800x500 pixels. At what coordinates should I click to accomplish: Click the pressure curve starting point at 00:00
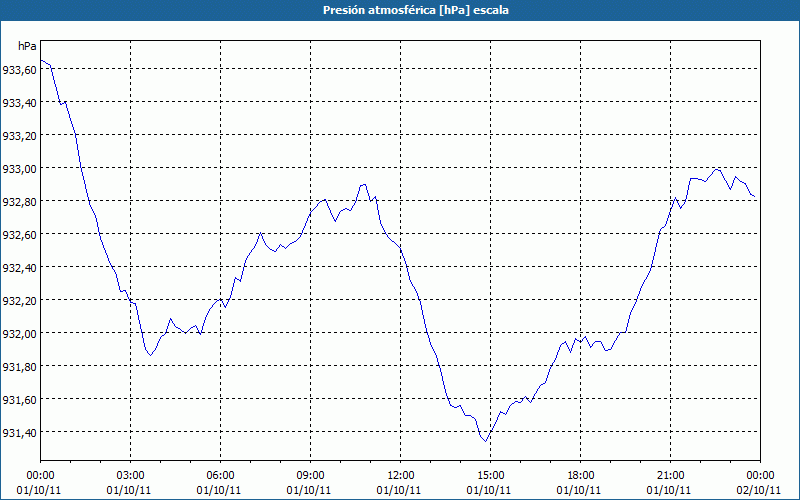click(x=41, y=60)
